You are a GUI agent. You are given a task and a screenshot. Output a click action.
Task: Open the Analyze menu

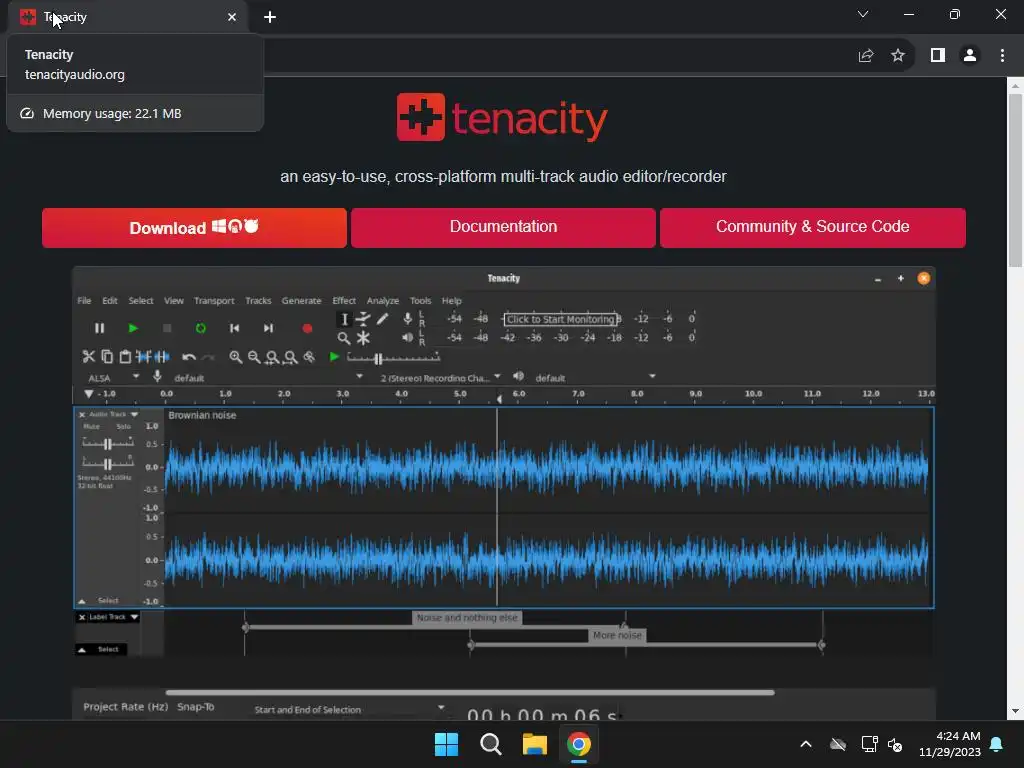383,300
